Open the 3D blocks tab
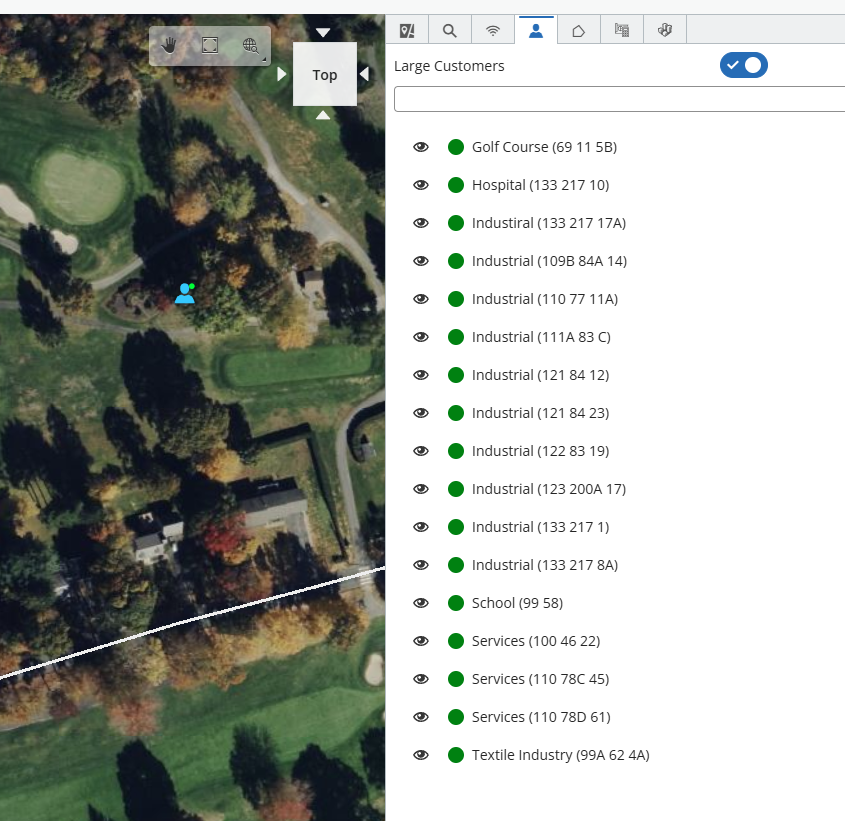Viewport: 845px width, 821px height. click(x=664, y=30)
